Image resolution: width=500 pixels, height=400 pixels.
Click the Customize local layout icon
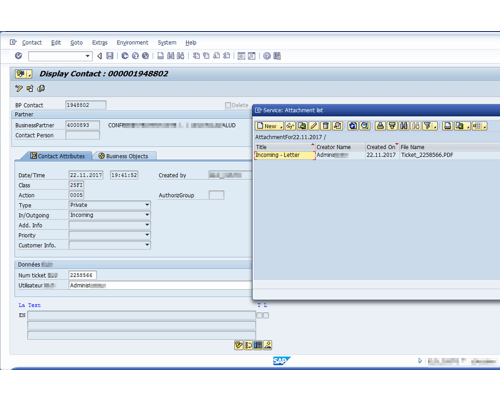point(277,56)
